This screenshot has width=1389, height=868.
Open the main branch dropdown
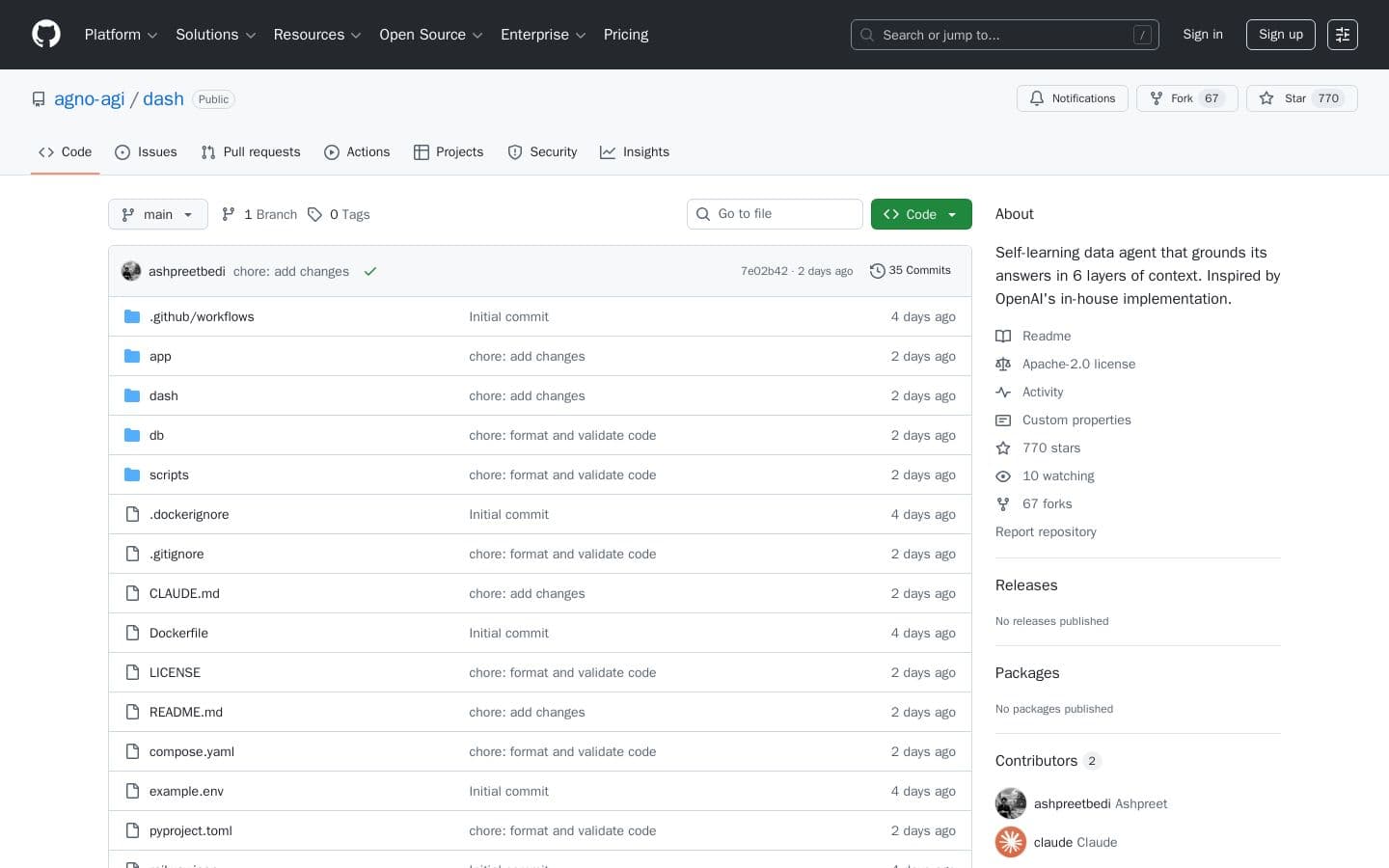coord(157,214)
